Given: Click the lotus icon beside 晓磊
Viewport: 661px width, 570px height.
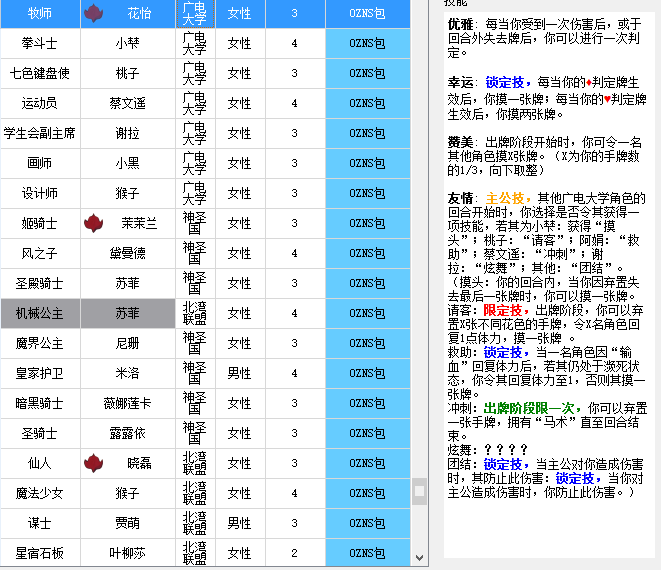Looking at the screenshot, I should [94, 463].
